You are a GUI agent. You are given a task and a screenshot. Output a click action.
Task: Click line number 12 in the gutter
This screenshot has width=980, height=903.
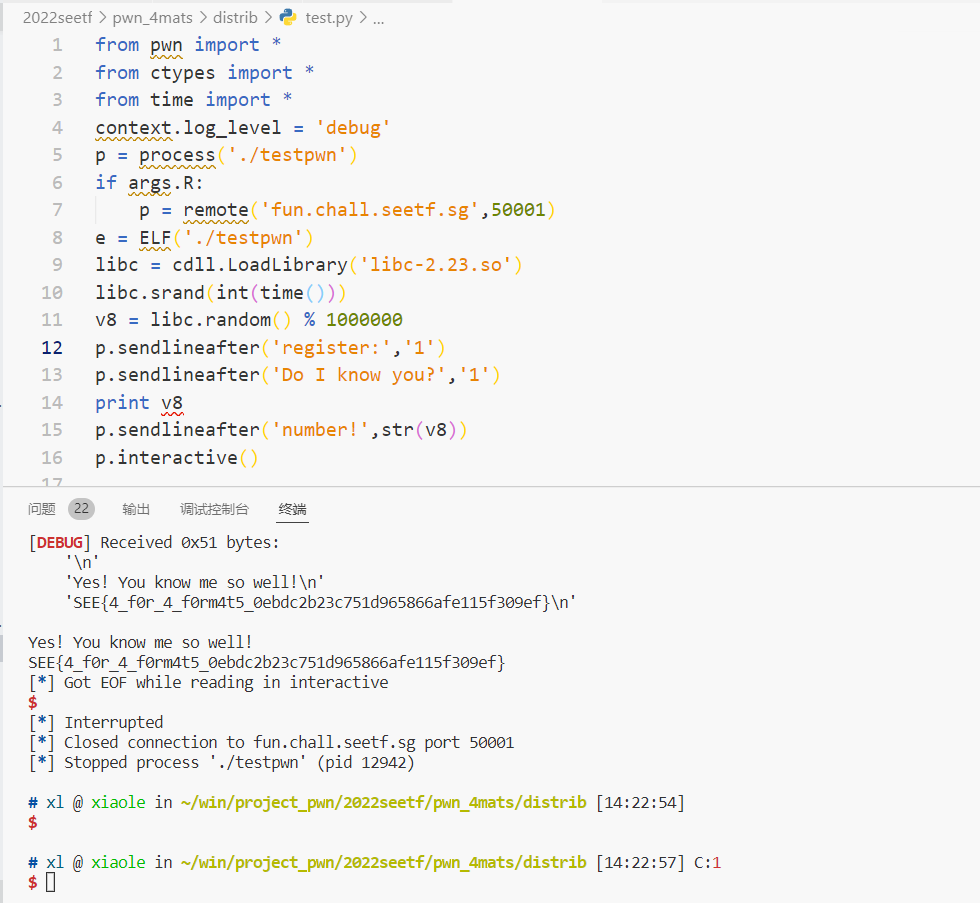pos(52,347)
